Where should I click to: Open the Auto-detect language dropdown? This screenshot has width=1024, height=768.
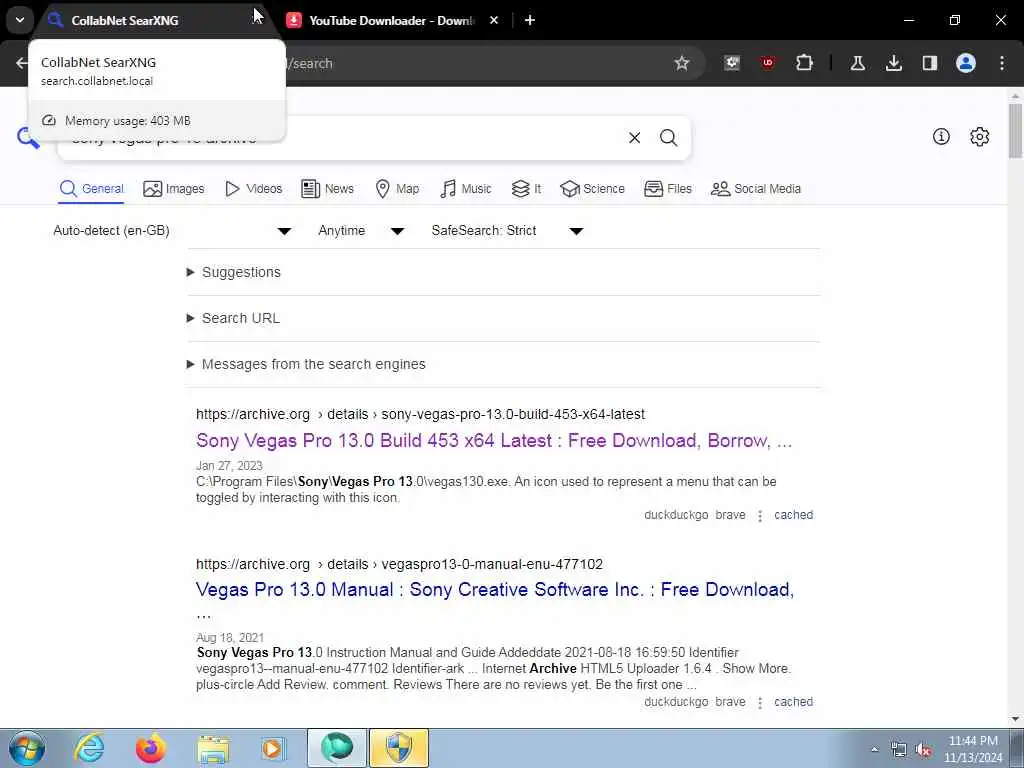pyautogui.click(x=172, y=231)
